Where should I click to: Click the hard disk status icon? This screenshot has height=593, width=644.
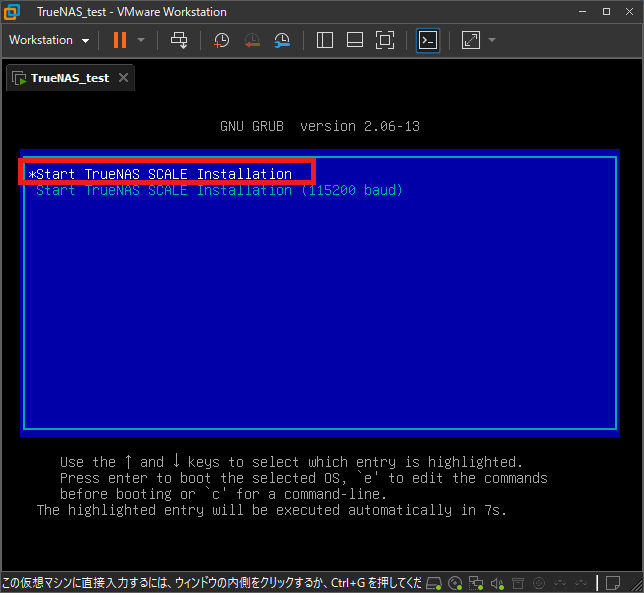(434, 583)
